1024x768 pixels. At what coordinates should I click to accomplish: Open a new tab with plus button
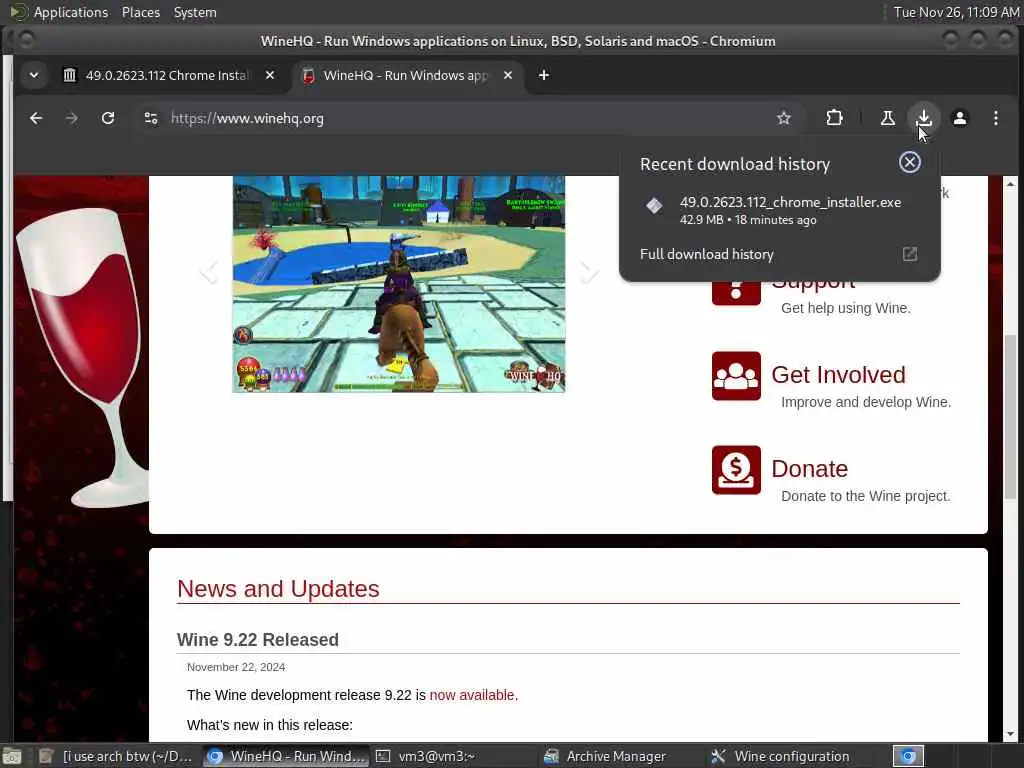point(543,75)
